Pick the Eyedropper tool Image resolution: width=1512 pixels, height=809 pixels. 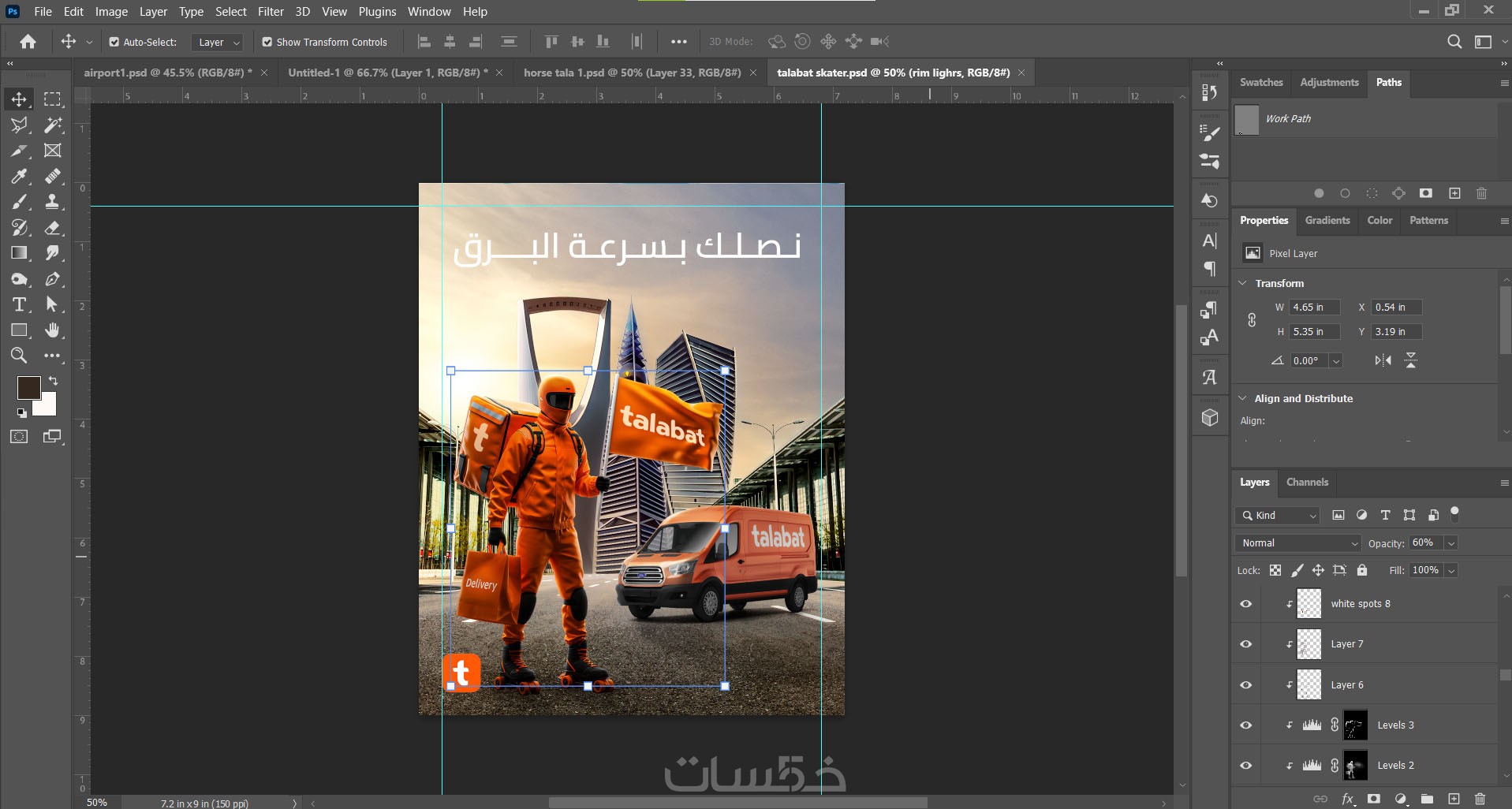19,176
